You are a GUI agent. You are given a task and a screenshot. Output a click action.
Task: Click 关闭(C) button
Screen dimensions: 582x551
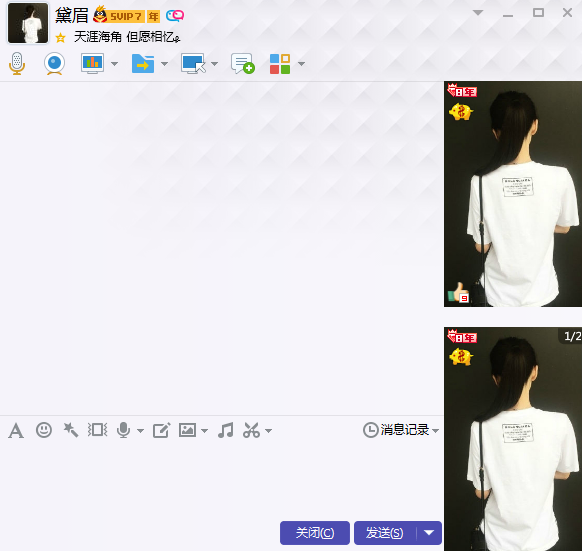tap(315, 533)
